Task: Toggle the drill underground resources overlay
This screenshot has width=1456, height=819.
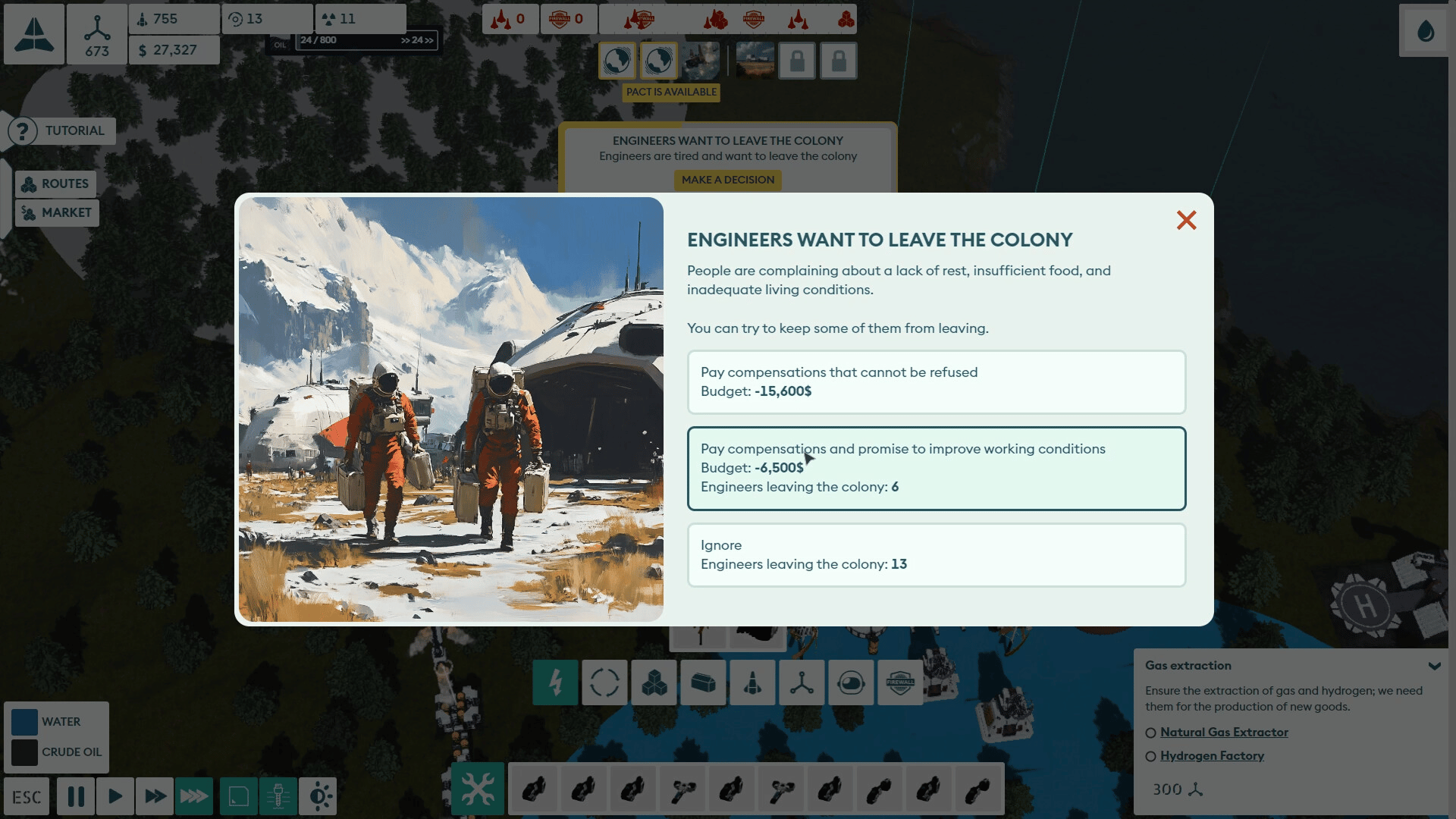Action: point(278,797)
